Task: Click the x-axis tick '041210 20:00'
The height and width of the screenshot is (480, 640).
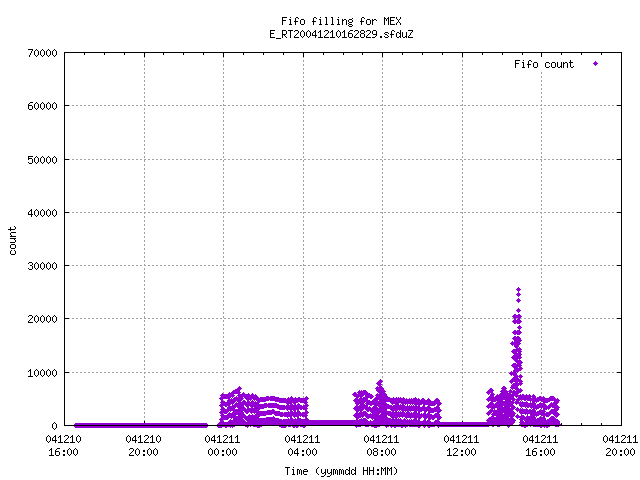Action: (x=143, y=446)
